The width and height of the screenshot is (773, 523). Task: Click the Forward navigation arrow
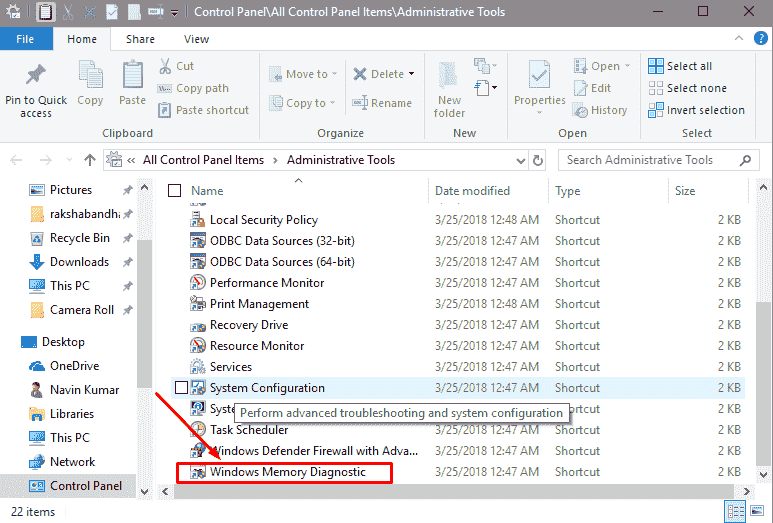[x=45, y=160]
